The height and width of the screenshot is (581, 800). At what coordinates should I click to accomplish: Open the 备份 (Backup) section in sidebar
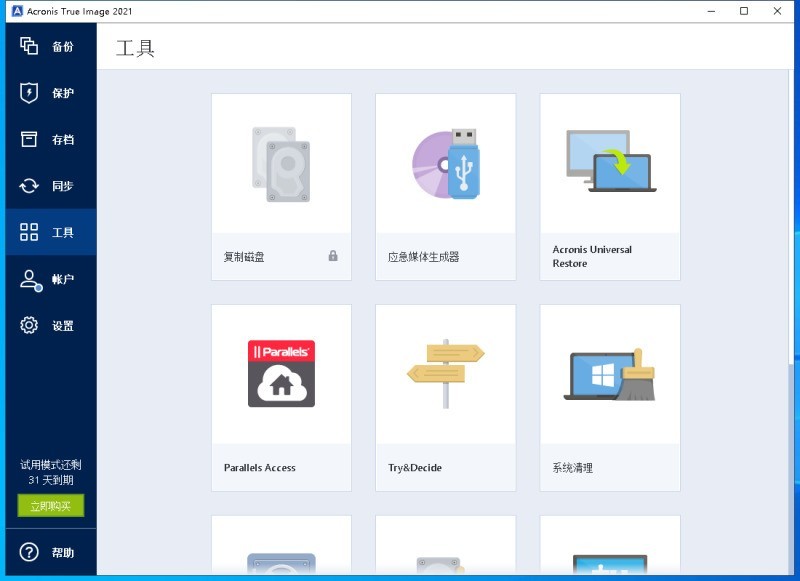click(48, 46)
